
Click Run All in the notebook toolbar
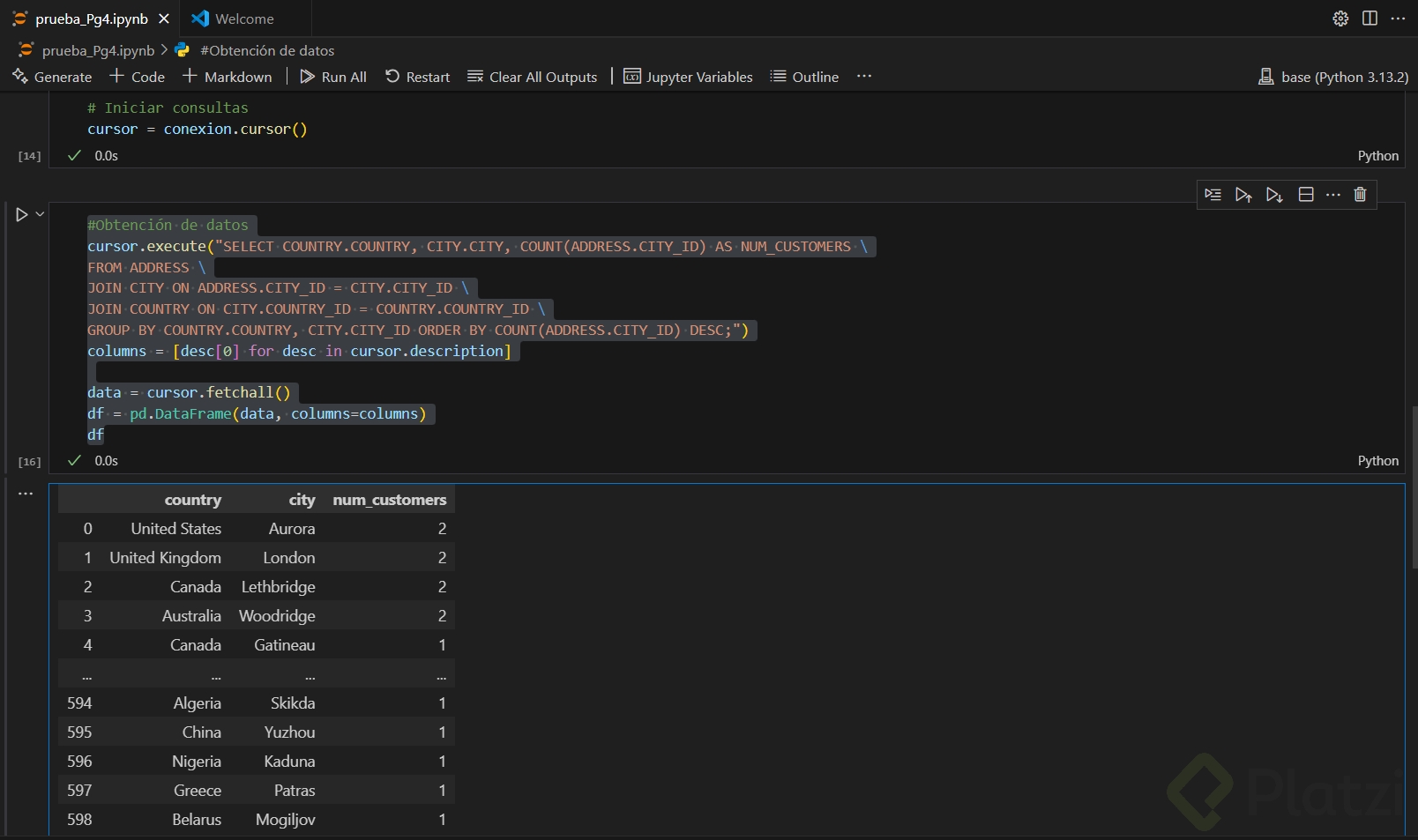click(x=333, y=77)
